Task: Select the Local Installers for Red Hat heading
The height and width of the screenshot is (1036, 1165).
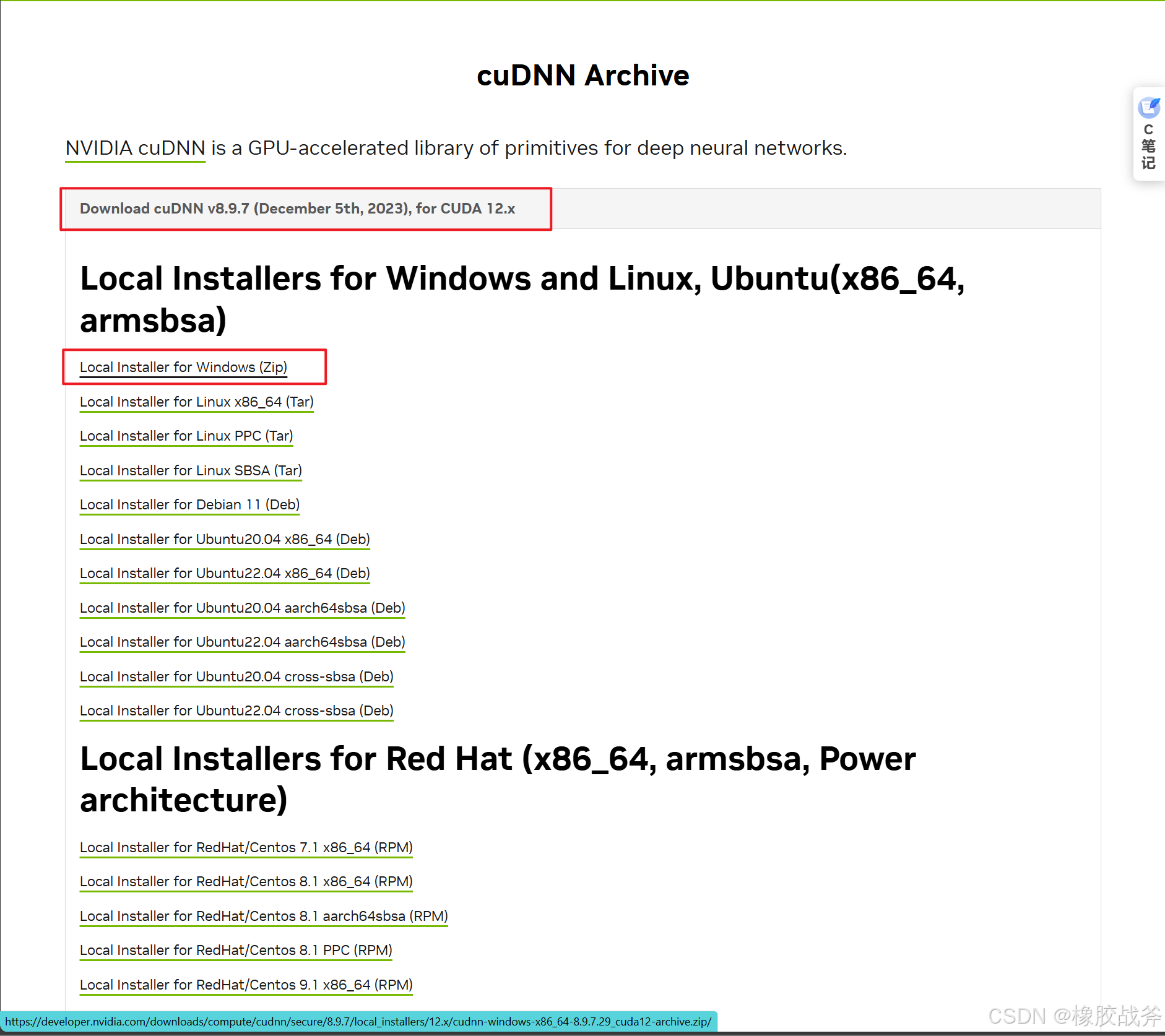Action: tap(498, 779)
